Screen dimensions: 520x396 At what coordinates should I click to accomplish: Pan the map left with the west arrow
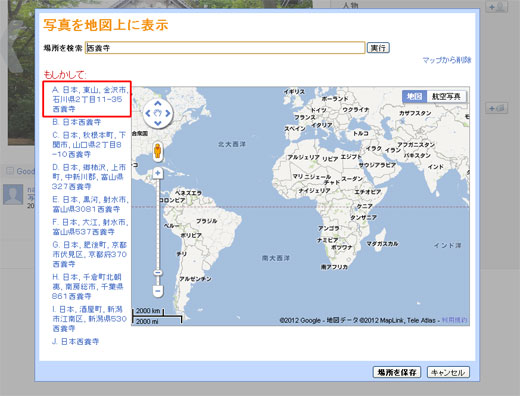(x=148, y=113)
